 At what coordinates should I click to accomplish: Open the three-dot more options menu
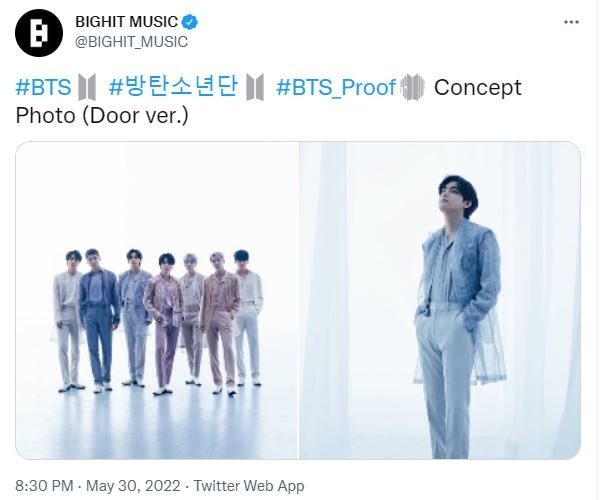571,22
